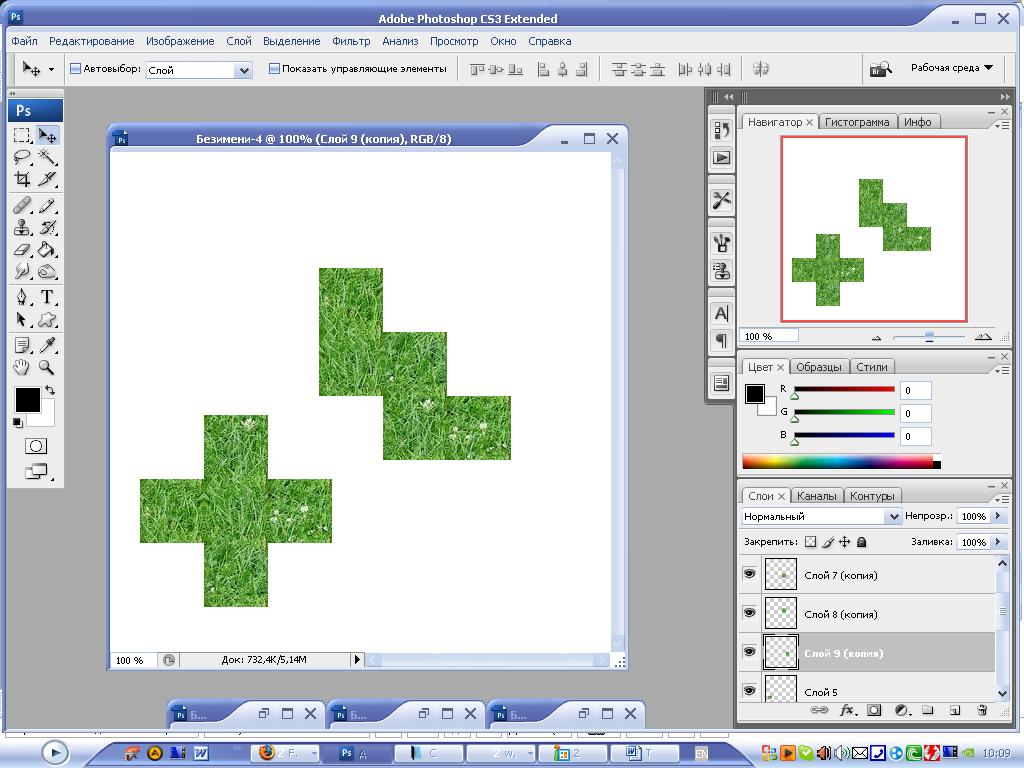Expand the collapsed panel dock
The width and height of the screenshot is (1024, 768).
pyautogui.click(x=728, y=97)
